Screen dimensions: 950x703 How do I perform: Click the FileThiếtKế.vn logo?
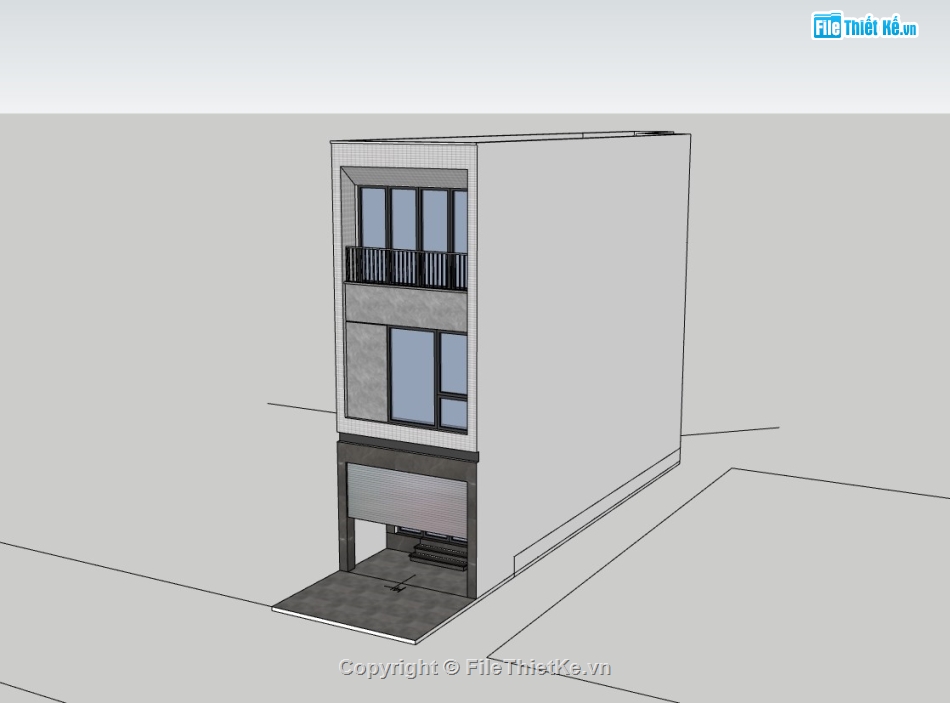[x=865, y=26]
